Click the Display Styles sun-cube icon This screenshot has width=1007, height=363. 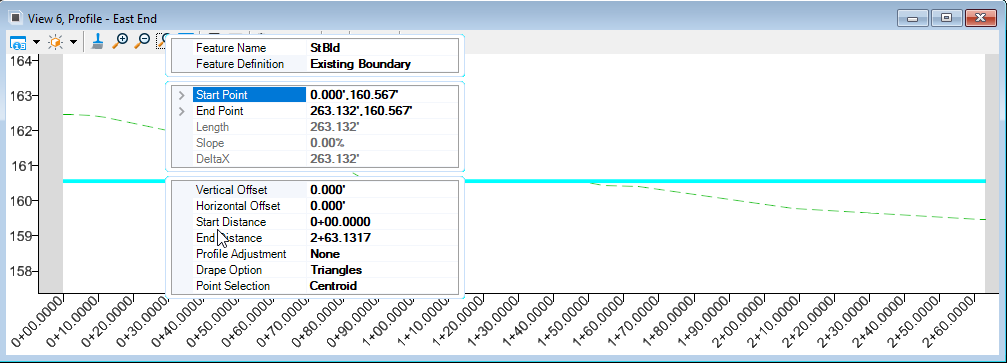click(x=56, y=43)
